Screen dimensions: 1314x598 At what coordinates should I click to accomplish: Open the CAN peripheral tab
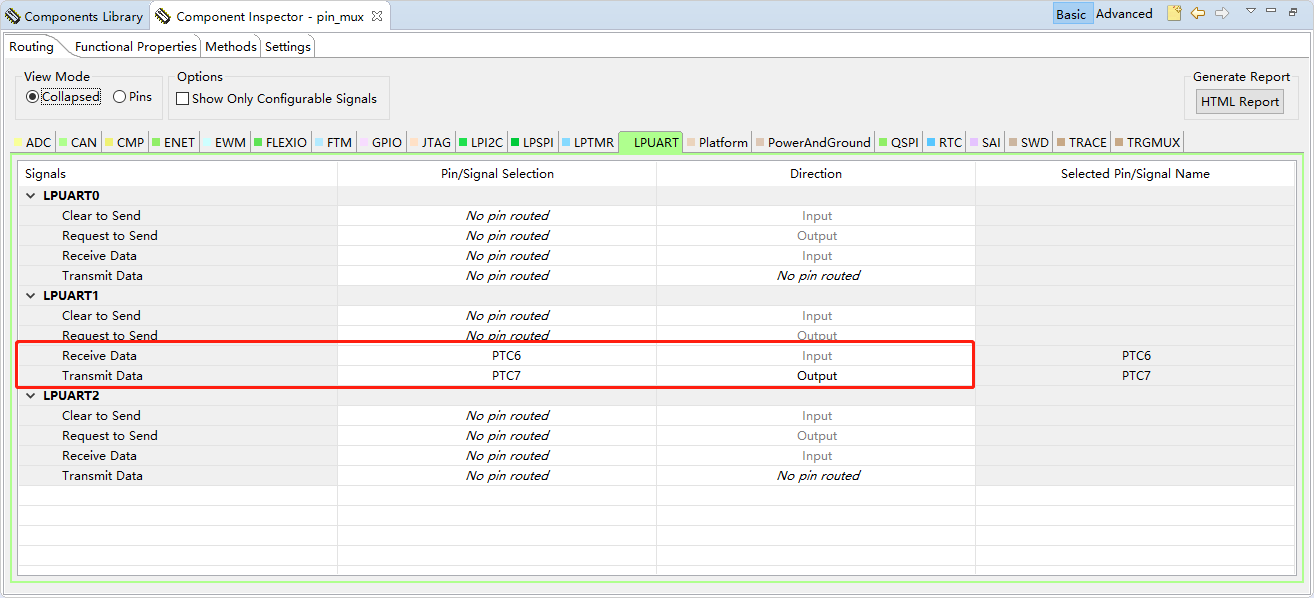[77, 142]
